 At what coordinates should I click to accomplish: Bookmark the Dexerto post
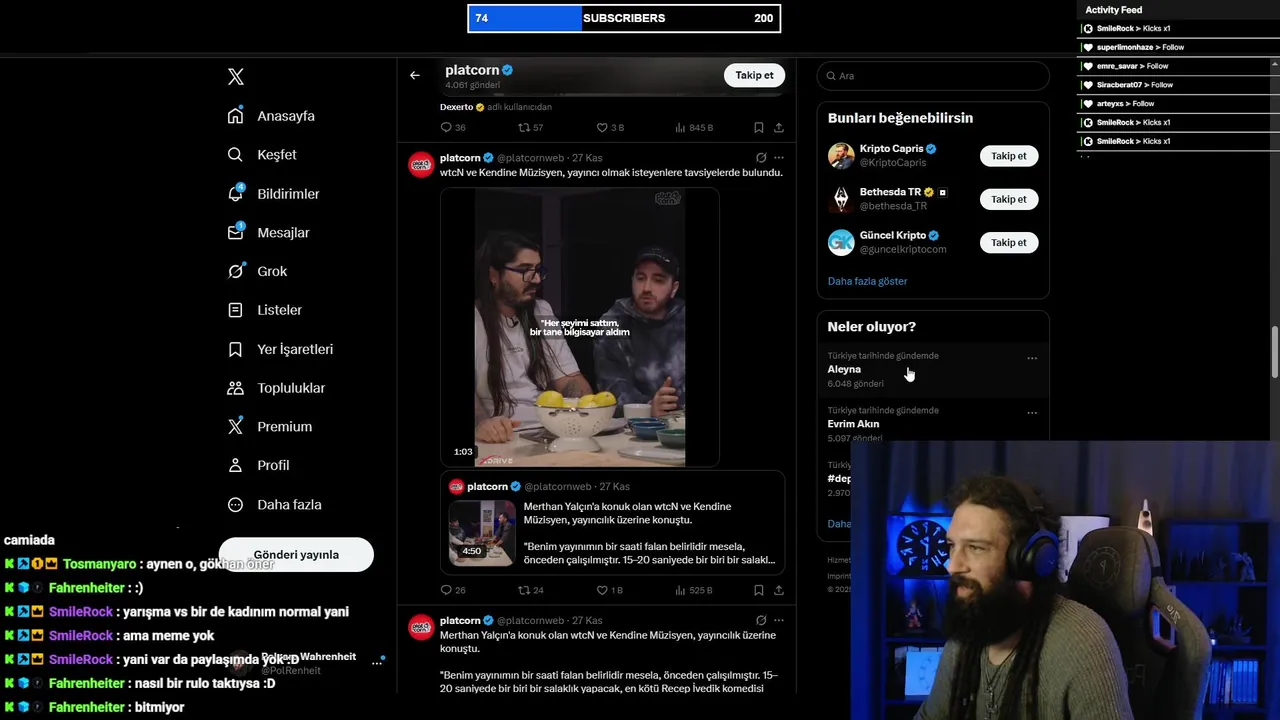pos(759,128)
